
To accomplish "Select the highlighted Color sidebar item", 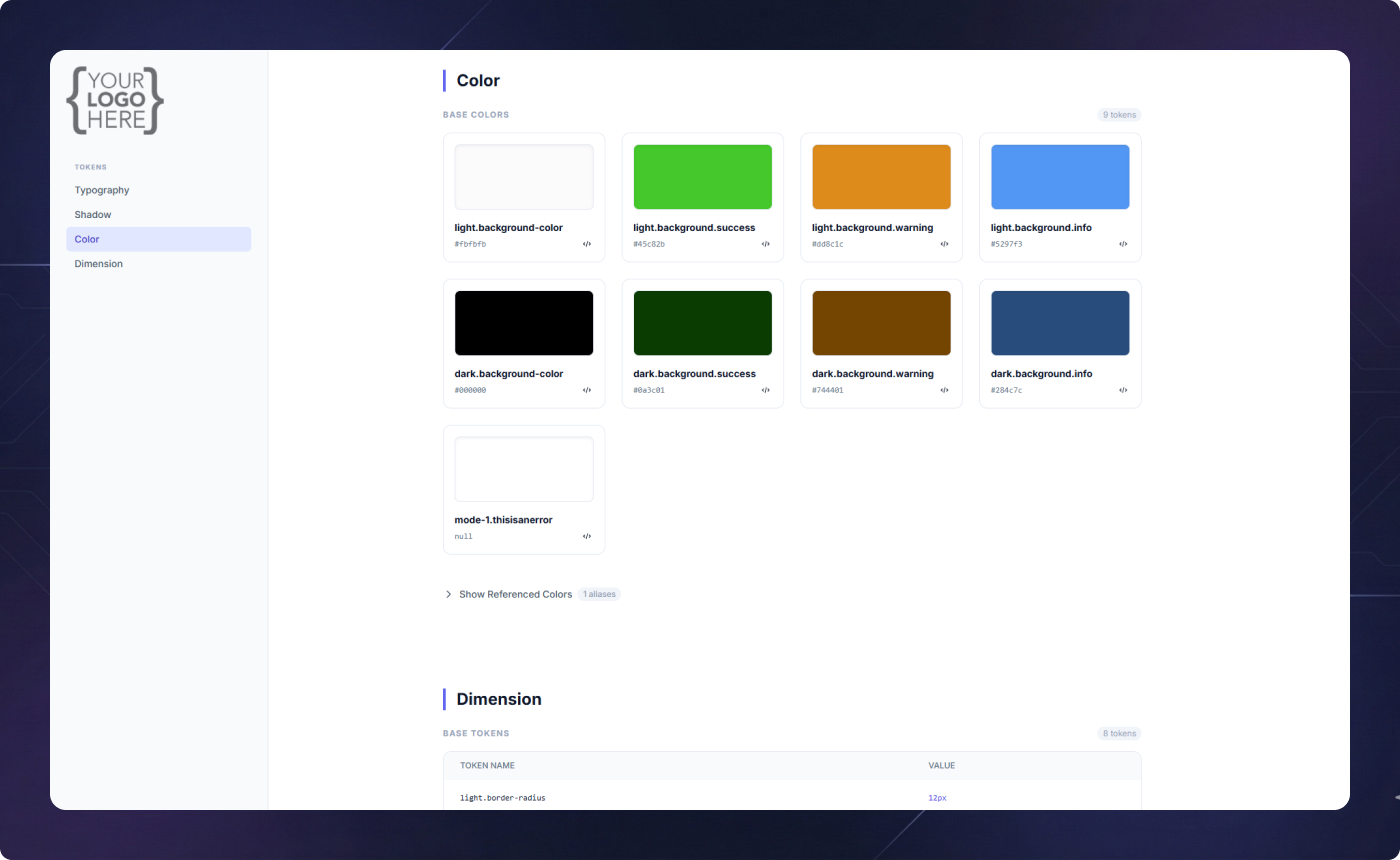I will point(87,239).
